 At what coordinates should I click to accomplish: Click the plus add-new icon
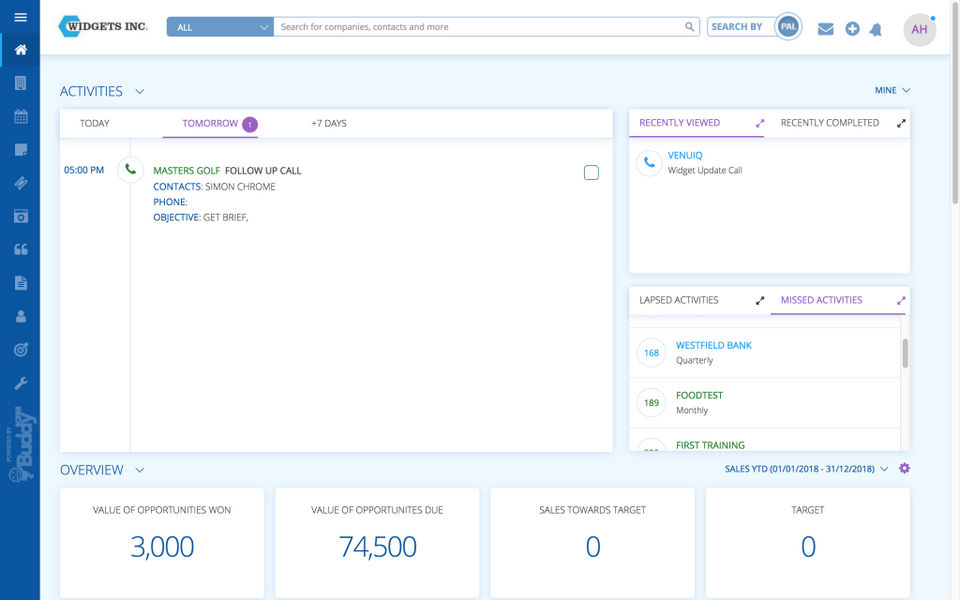[852, 29]
